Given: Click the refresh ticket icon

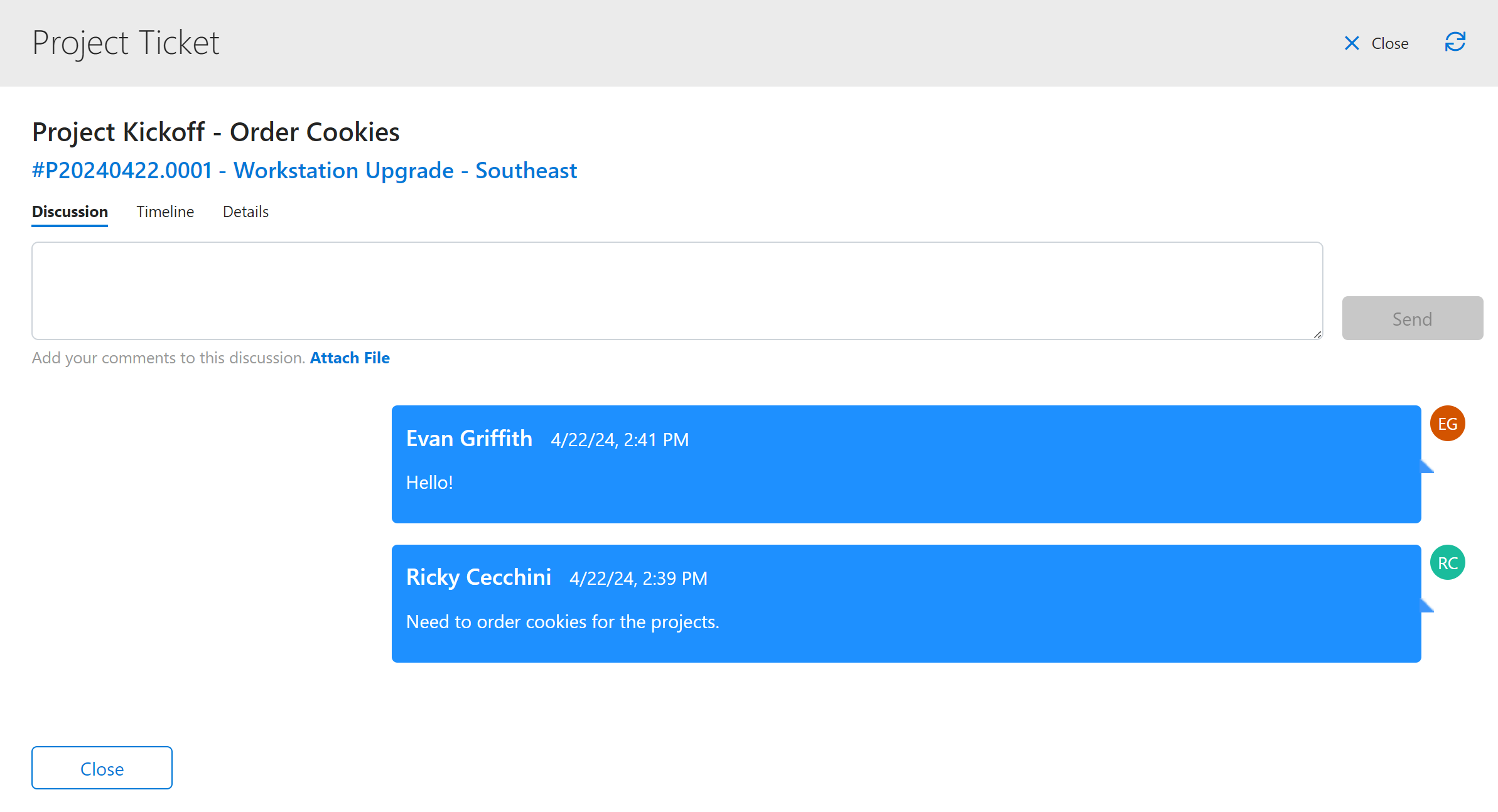Looking at the screenshot, I should click(1455, 43).
